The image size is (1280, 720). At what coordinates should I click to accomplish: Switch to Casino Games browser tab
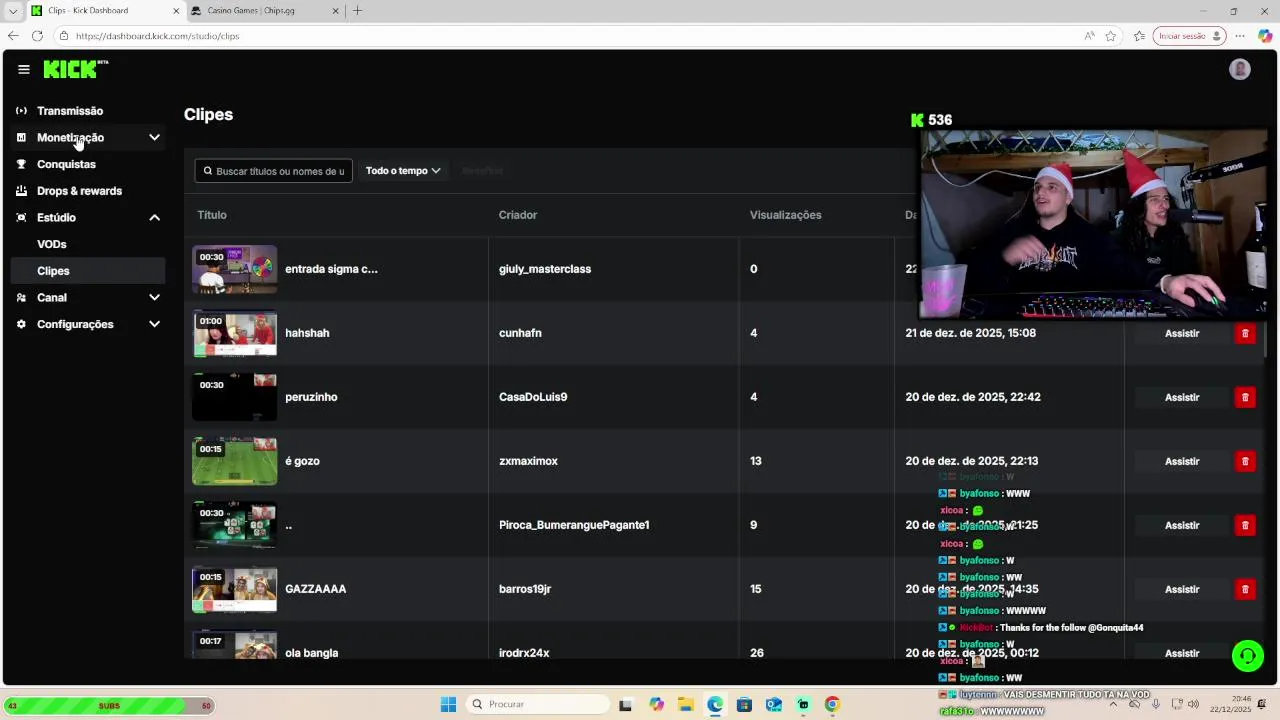(265, 11)
